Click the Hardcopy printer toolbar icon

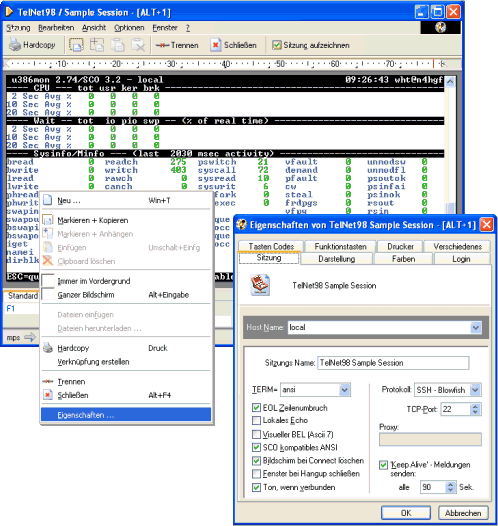15,45
